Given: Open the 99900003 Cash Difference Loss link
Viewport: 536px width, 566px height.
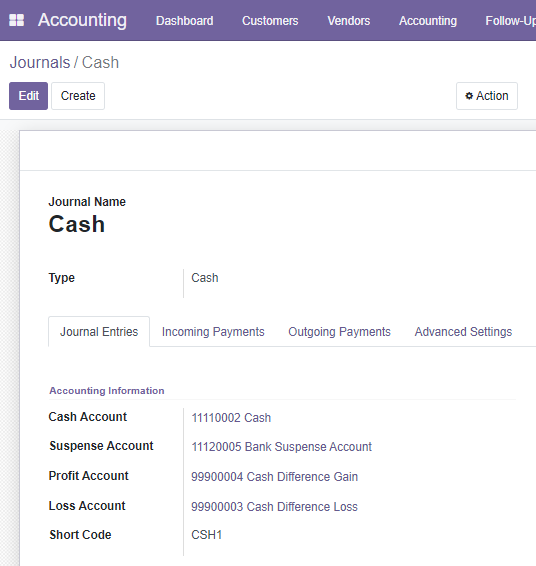Looking at the screenshot, I should [274, 507].
